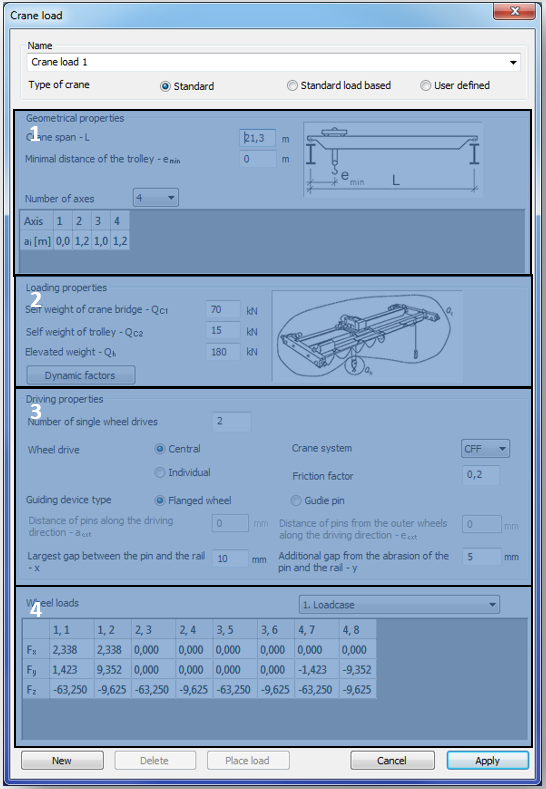Select Gudie pin guiding device type
This screenshot has width=546, height=789.
pyautogui.click(x=296, y=501)
